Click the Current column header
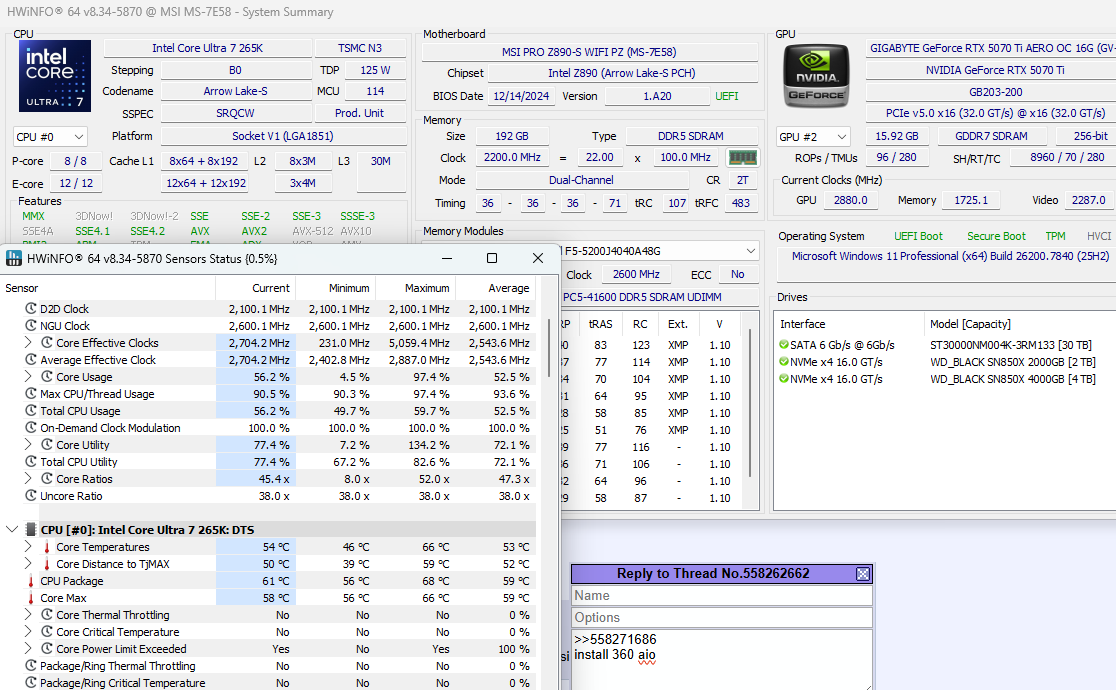This screenshot has height=690, width=1116. point(256,288)
